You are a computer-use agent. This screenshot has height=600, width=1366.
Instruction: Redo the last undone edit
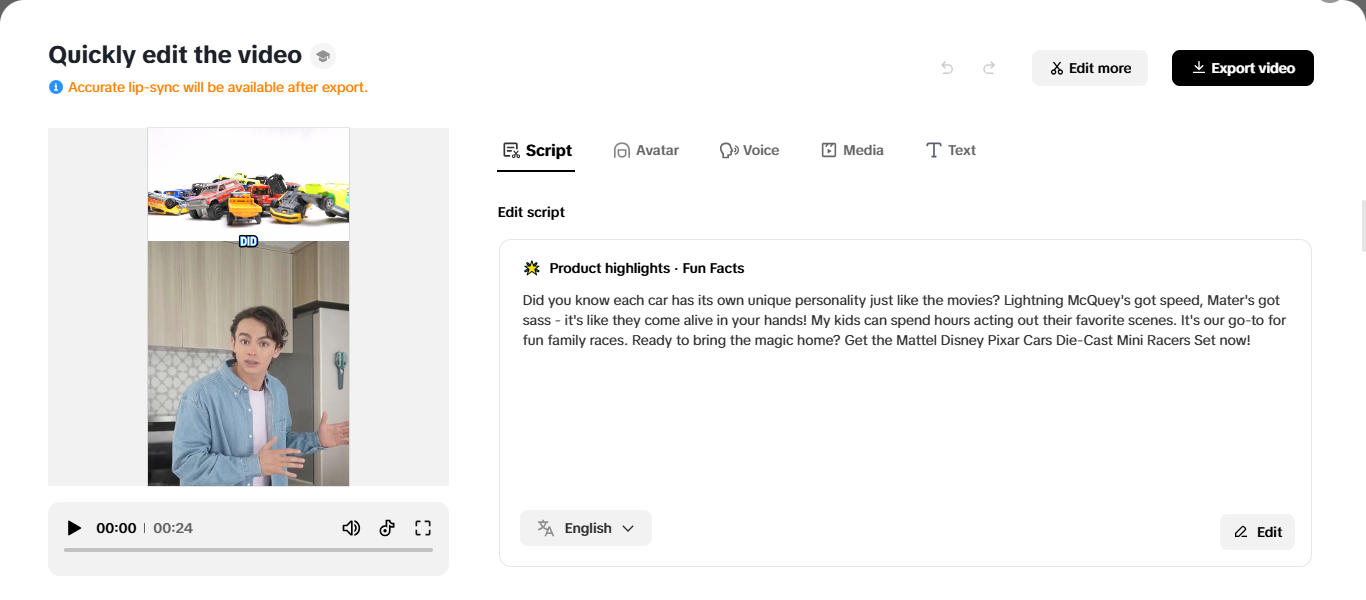click(x=989, y=68)
